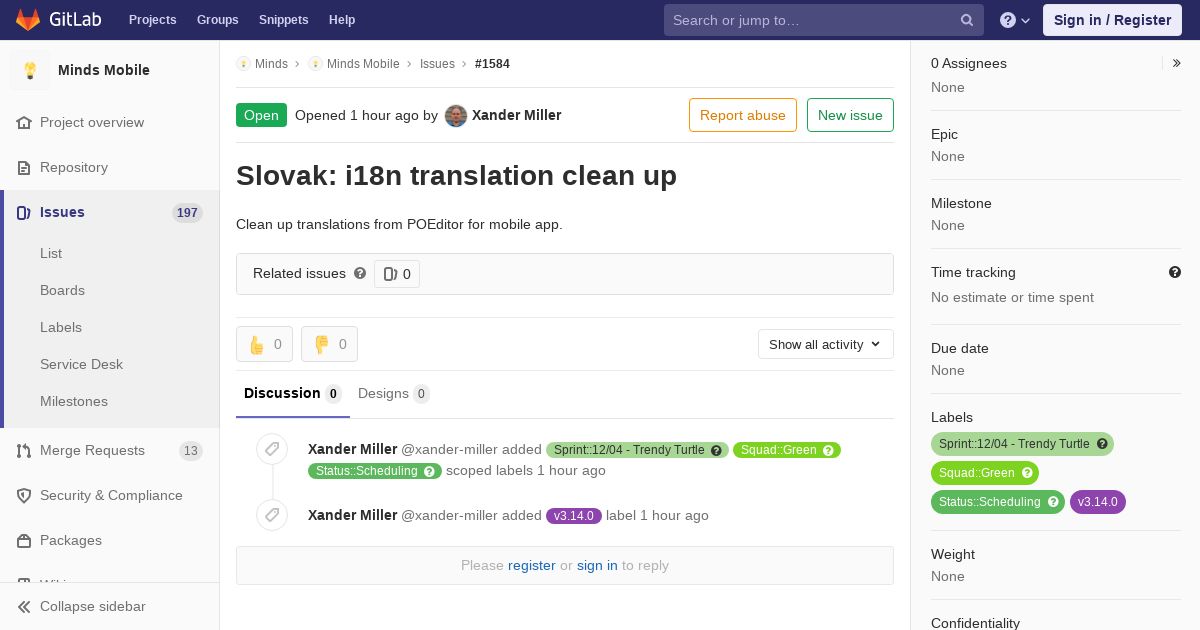Image resolution: width=1200 pixels, height=630 pixels.
Task: Click the label tag icon for scoped labels note
Action: pyautogui.click(x=272, y=449)
